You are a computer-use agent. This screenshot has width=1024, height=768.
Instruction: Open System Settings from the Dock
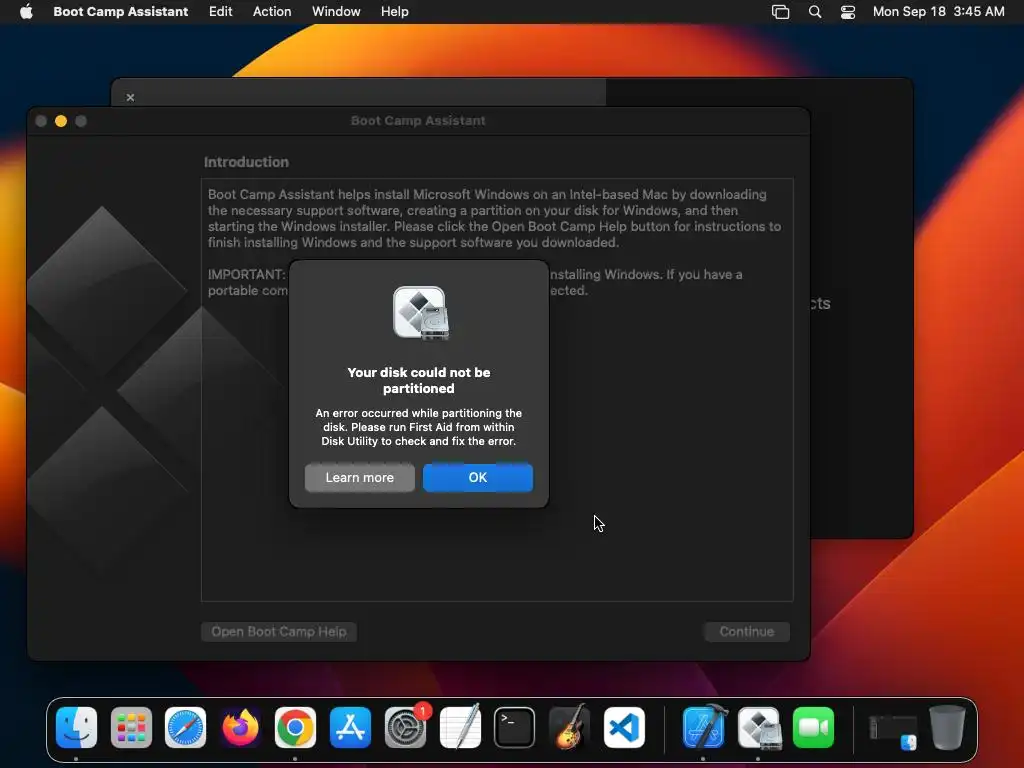[405, 728]
